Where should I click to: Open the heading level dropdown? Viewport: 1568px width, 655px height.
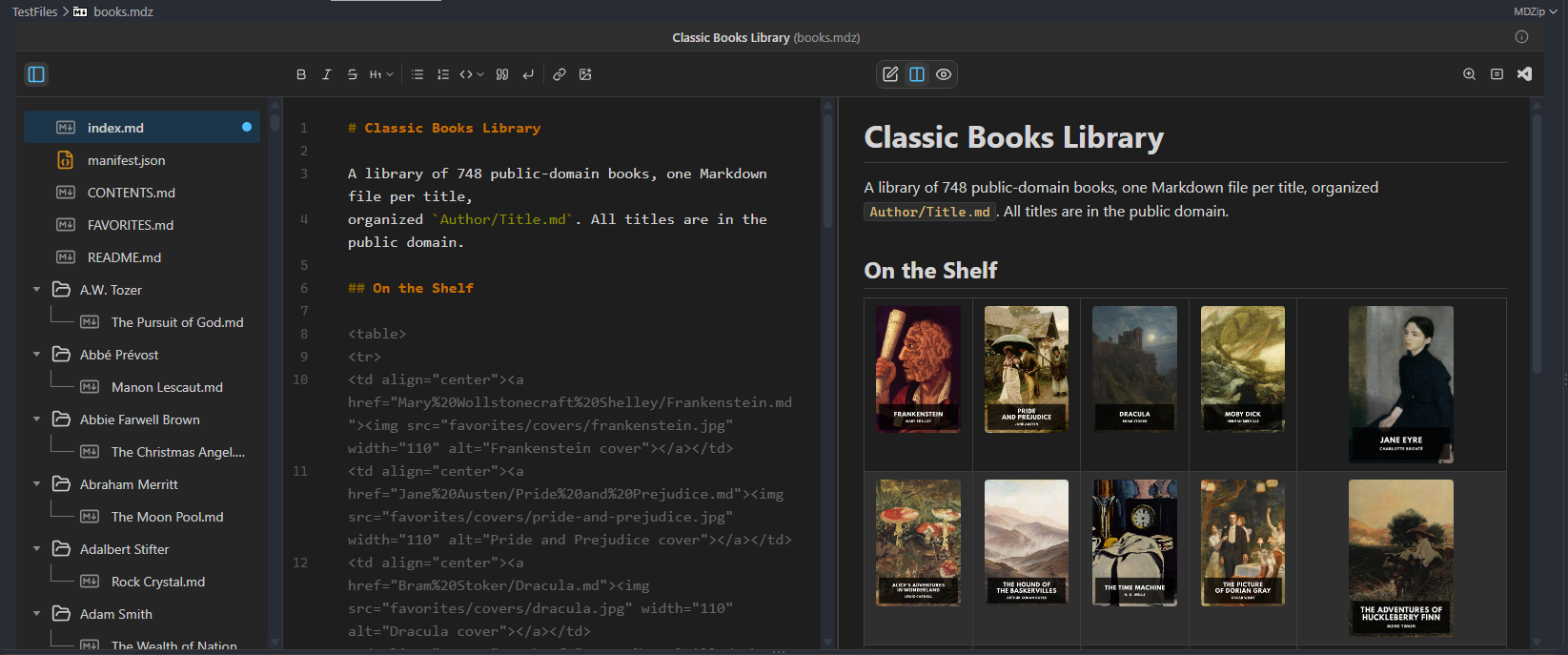tap(381, 74)
